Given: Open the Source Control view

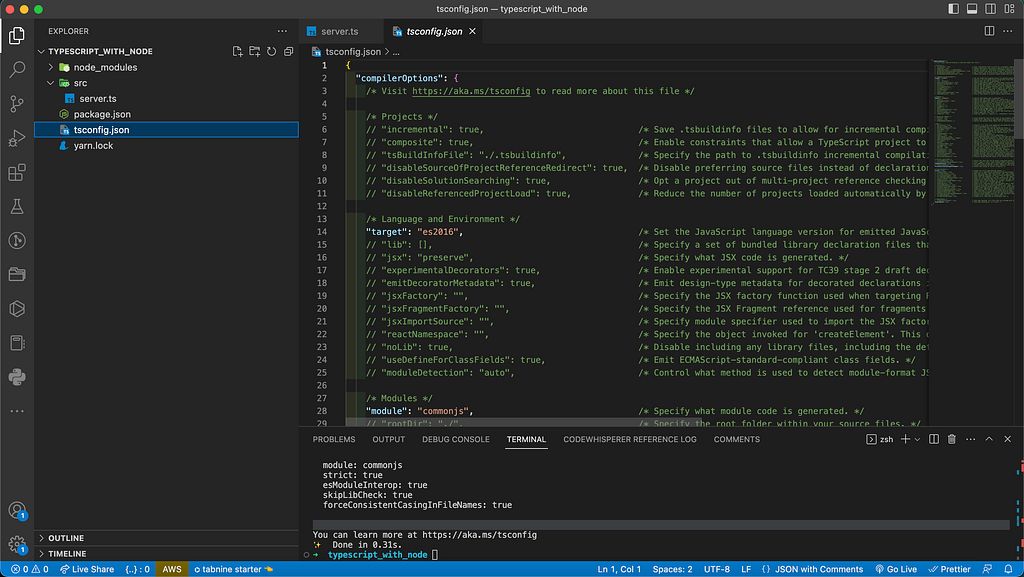Looking at the screenshot, I should (x=17, y=103).
